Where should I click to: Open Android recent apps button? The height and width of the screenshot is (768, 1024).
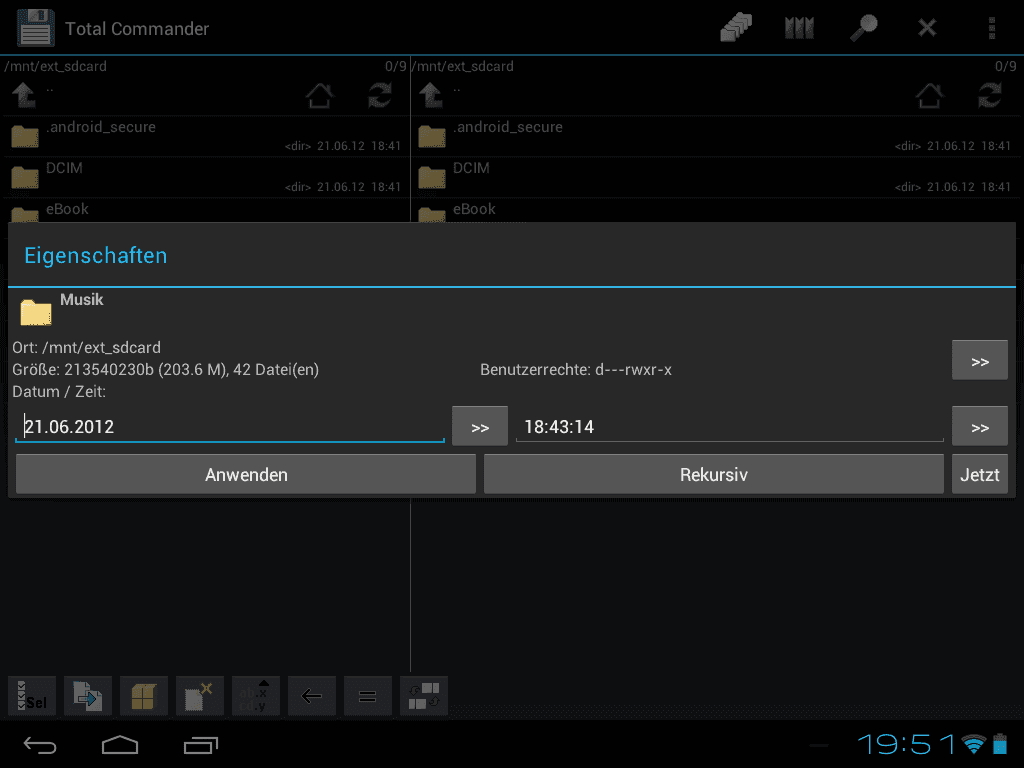(x=200, y=744)
